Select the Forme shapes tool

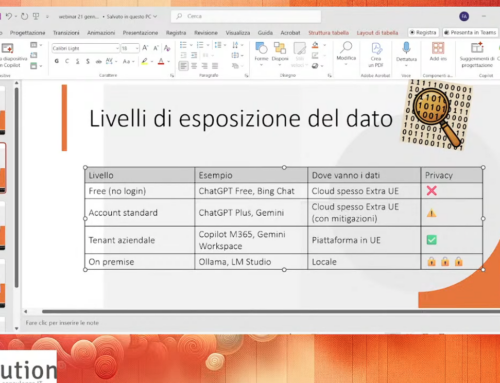coord(261,53)
